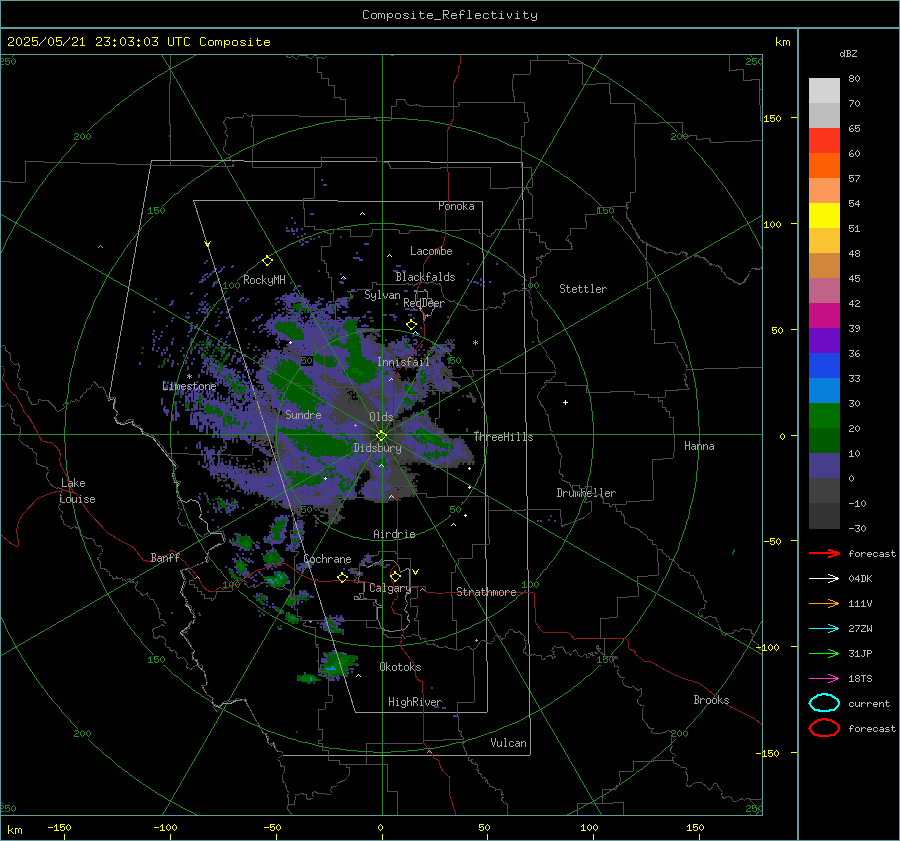Screen dimensions: 900x841
Task: Click the green 31JP arrow icon
Action: 824,653
